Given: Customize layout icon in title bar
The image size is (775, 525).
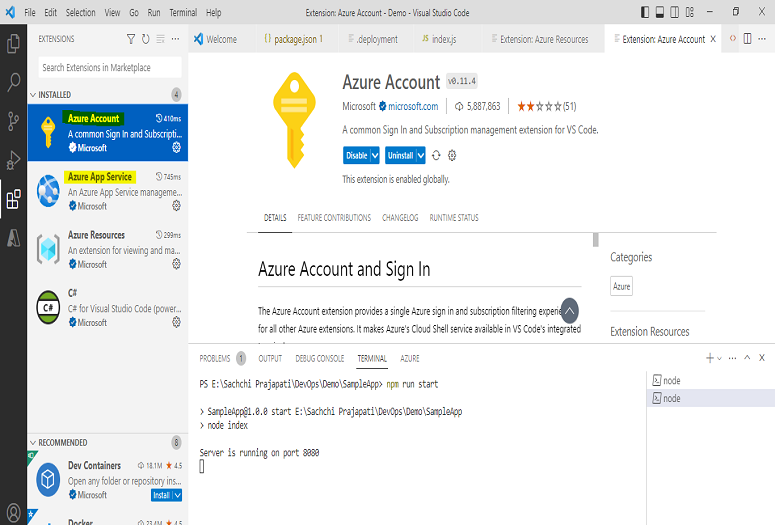Looking at the screenshot, I should tap(689, 12).
